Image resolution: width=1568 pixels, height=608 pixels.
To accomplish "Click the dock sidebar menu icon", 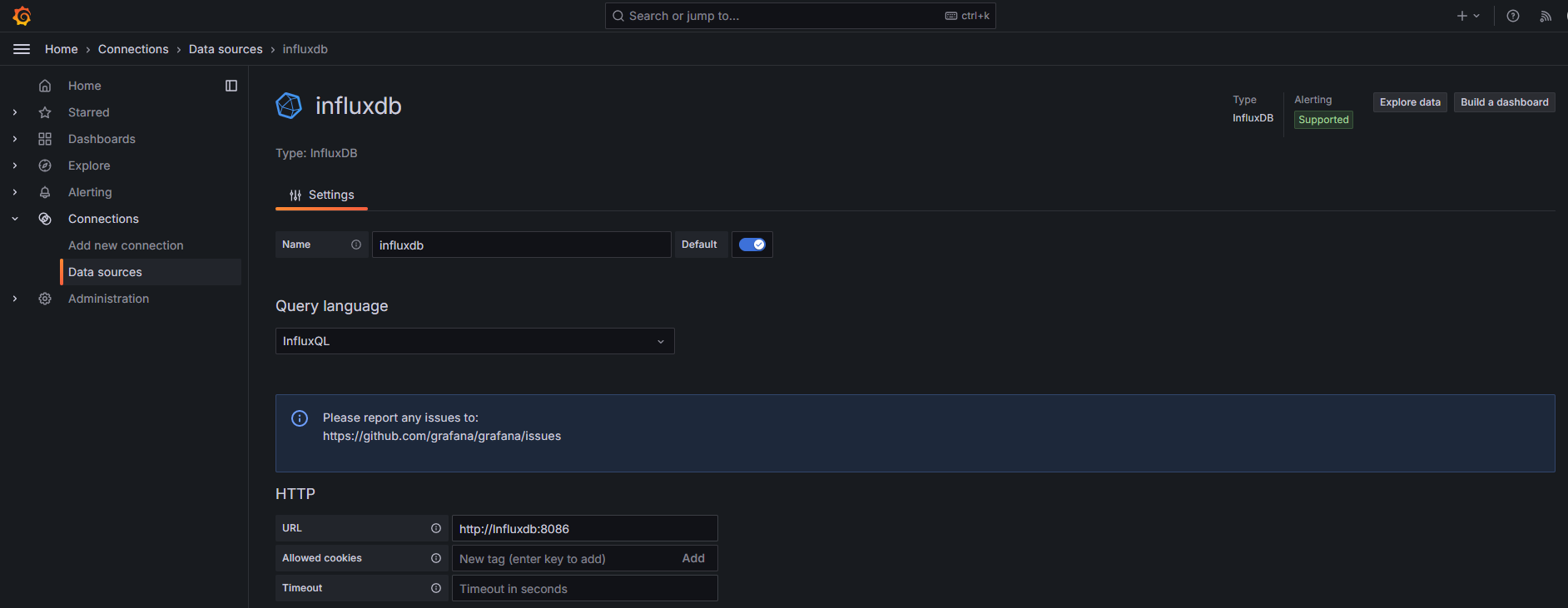I will (231, 86).
